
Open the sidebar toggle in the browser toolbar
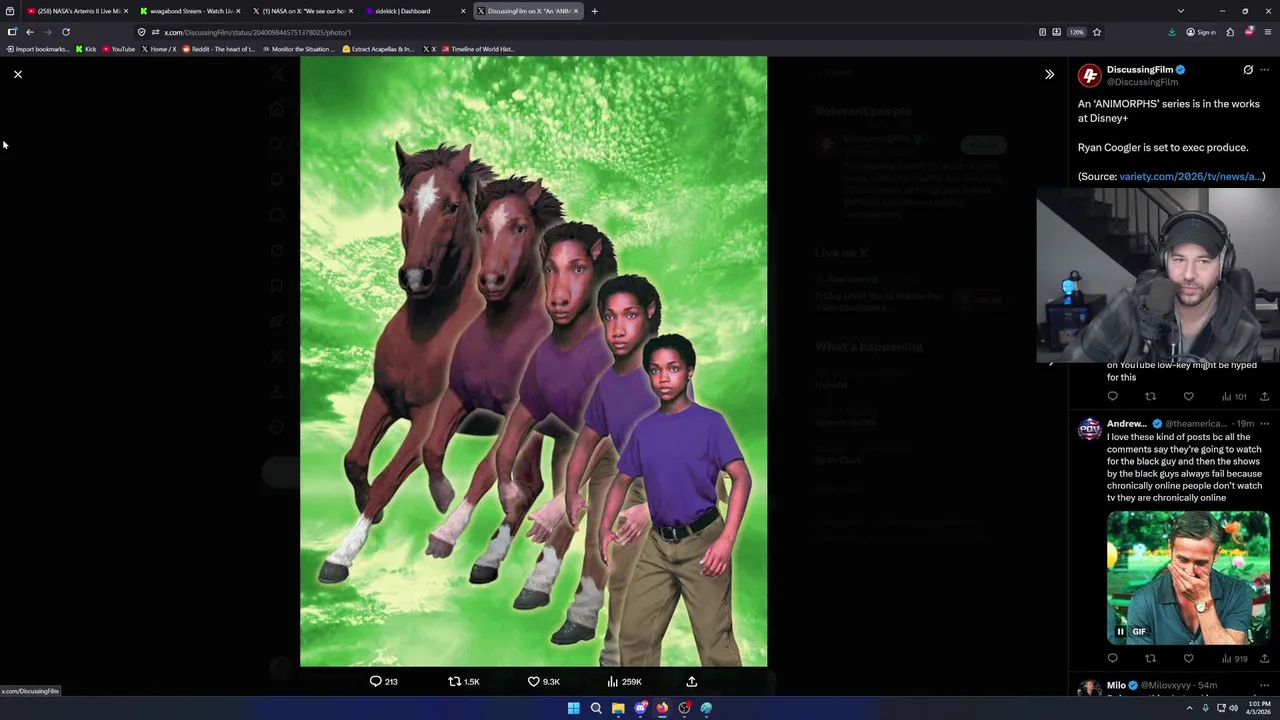pyautogui.click(x=12, y=32)
